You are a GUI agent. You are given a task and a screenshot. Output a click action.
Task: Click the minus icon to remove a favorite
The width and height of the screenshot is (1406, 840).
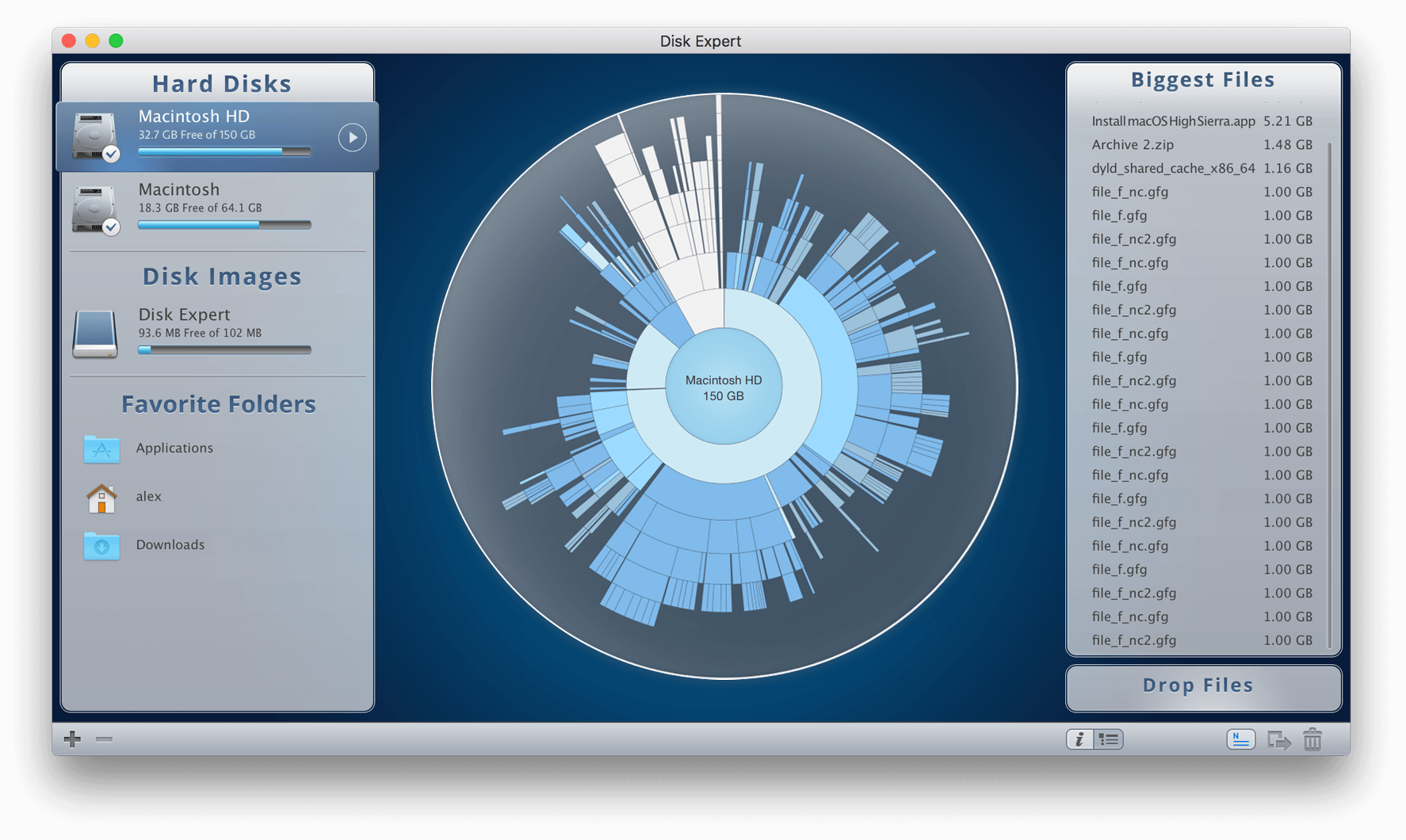(x=102, y=739)
